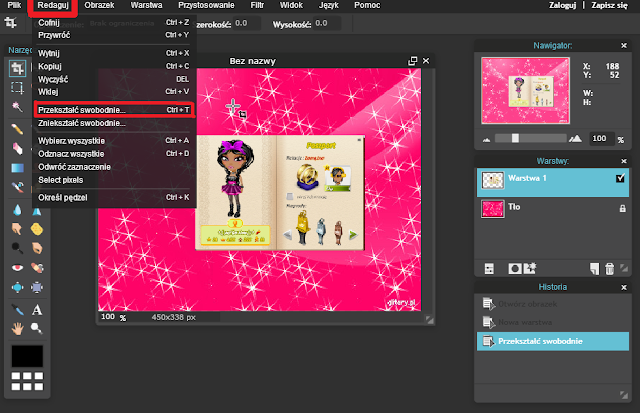Select the rectangular Marquee tool
The width and height of the screenshot is (640, 413).
click(x=17, y=88)
